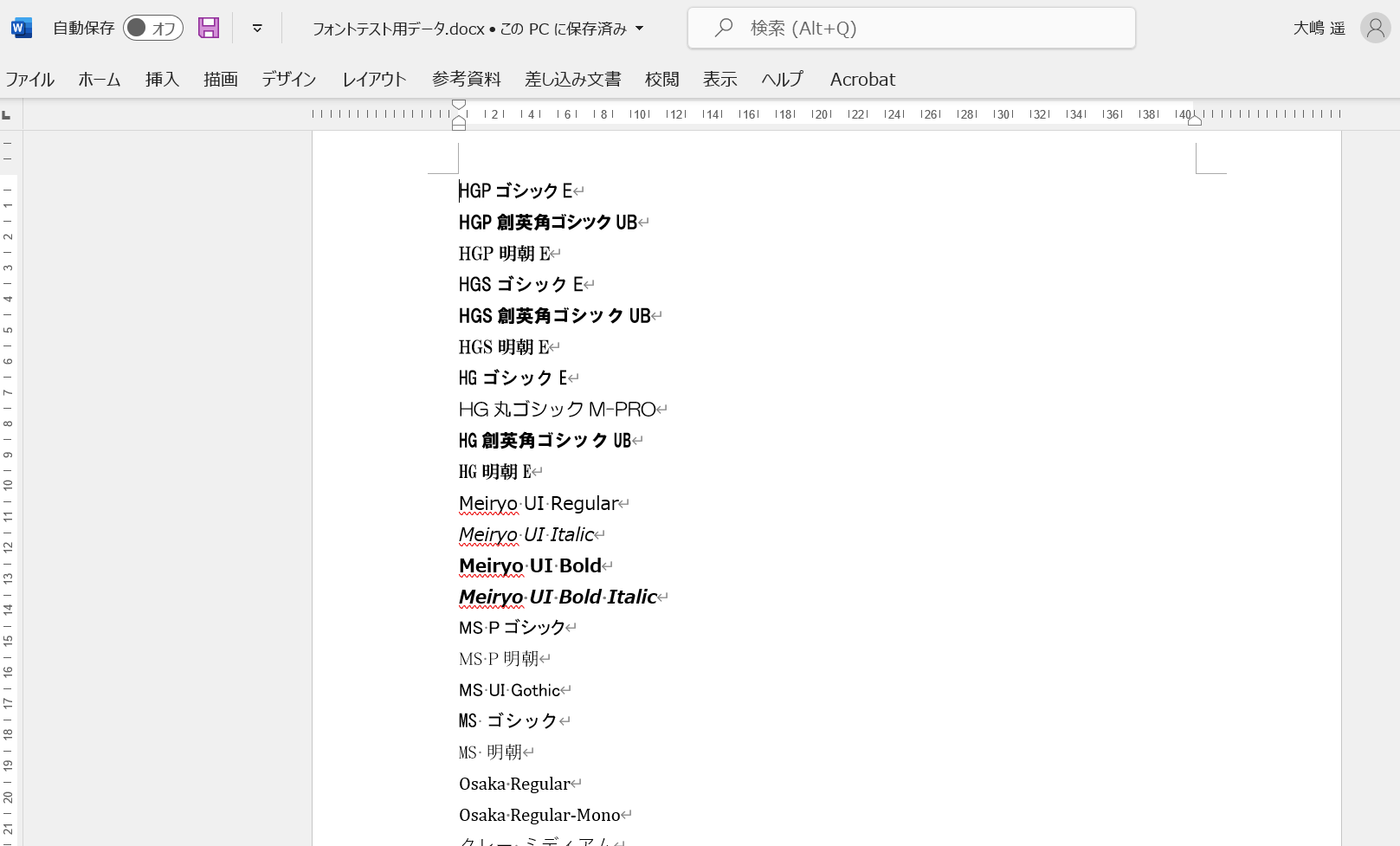Save the document with the floppy disk icon
Image resolution: width=1400 pixels, height=846 pixels.
point(209,29)
